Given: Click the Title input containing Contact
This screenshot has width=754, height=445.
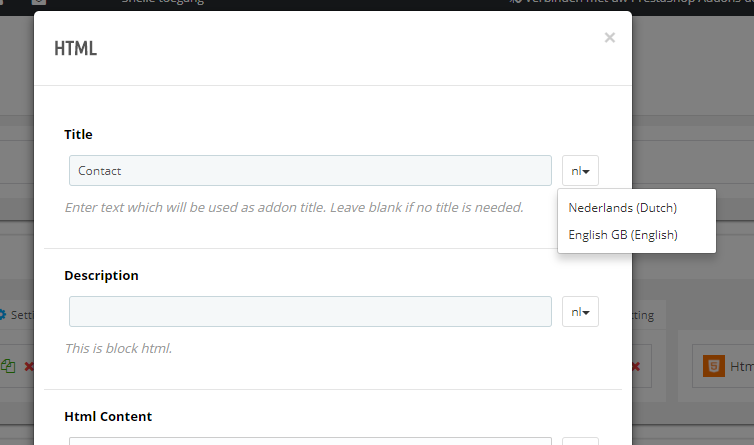Looking at the screenshot, I should click(310, 171).
